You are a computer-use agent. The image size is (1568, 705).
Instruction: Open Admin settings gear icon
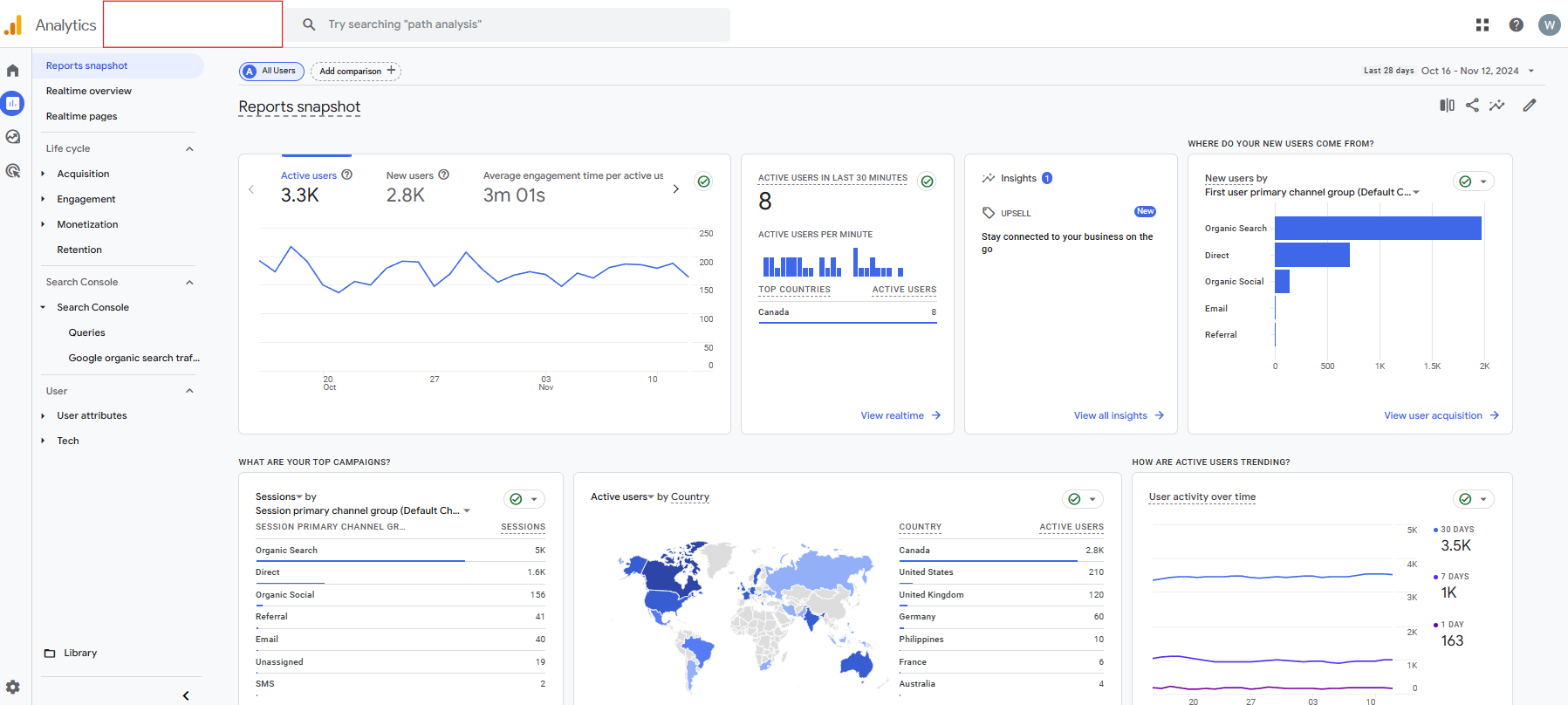click(x=12, y=688)
